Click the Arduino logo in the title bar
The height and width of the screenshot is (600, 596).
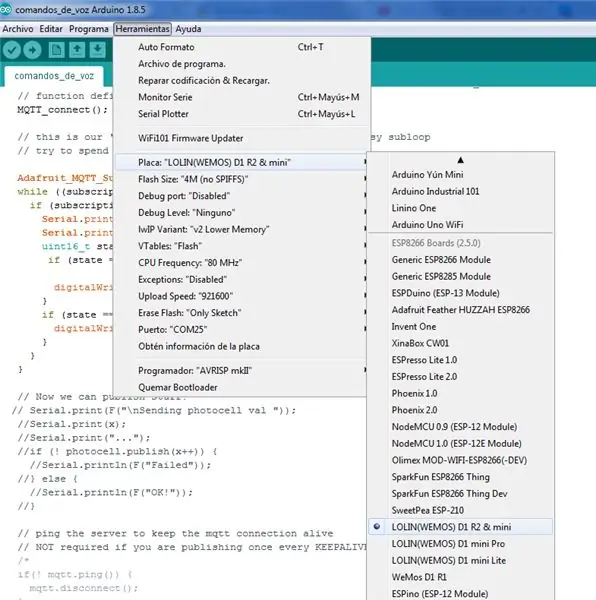click(5, 10)
